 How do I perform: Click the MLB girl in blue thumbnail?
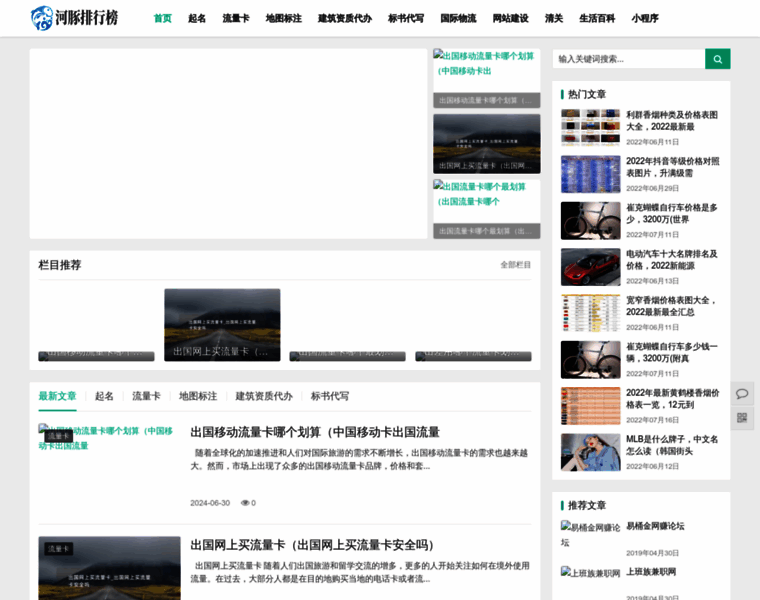[x=590, y=452]
